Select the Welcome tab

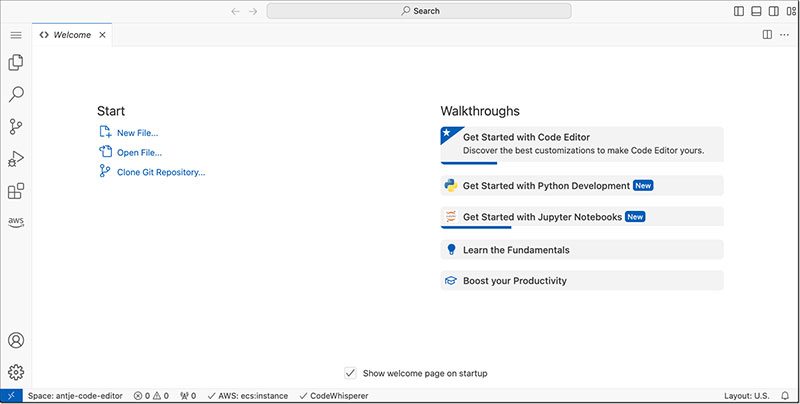point(71,35)
